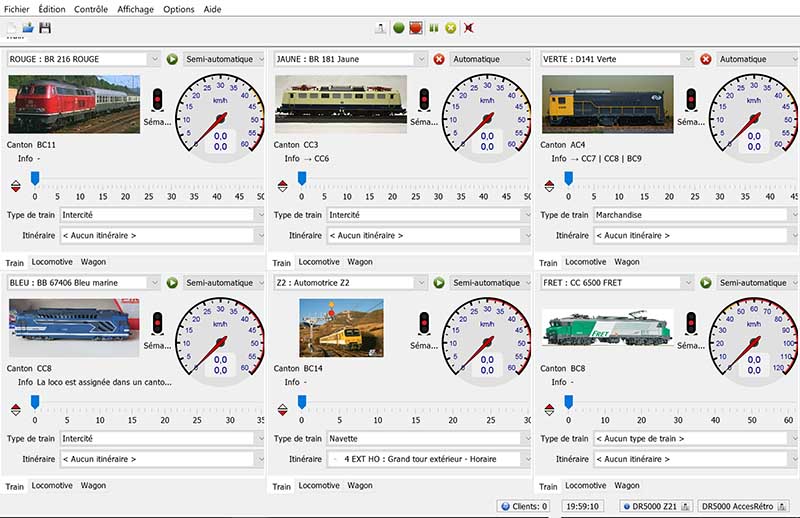The width and height of the screenshot is (800, 518).
Task: Click the DR5000 Z21 status button
Action: [654, 507]
